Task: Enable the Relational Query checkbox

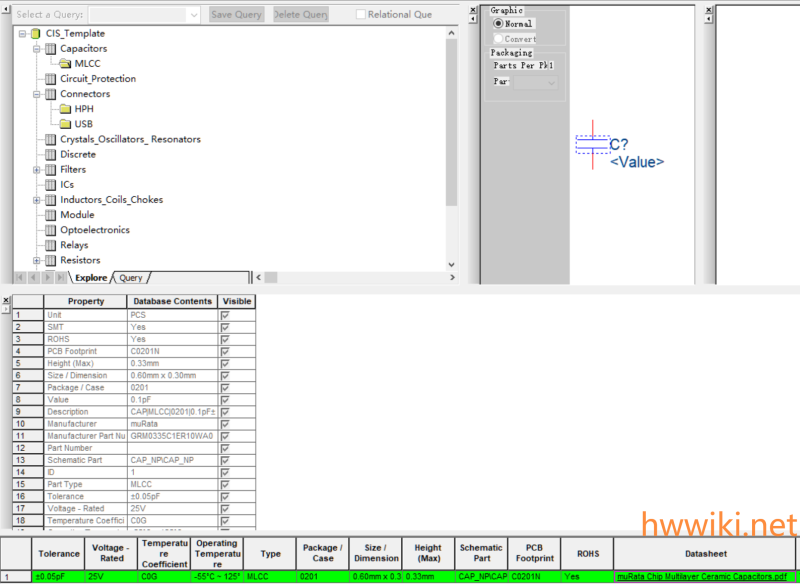Action: coord(361,14)
